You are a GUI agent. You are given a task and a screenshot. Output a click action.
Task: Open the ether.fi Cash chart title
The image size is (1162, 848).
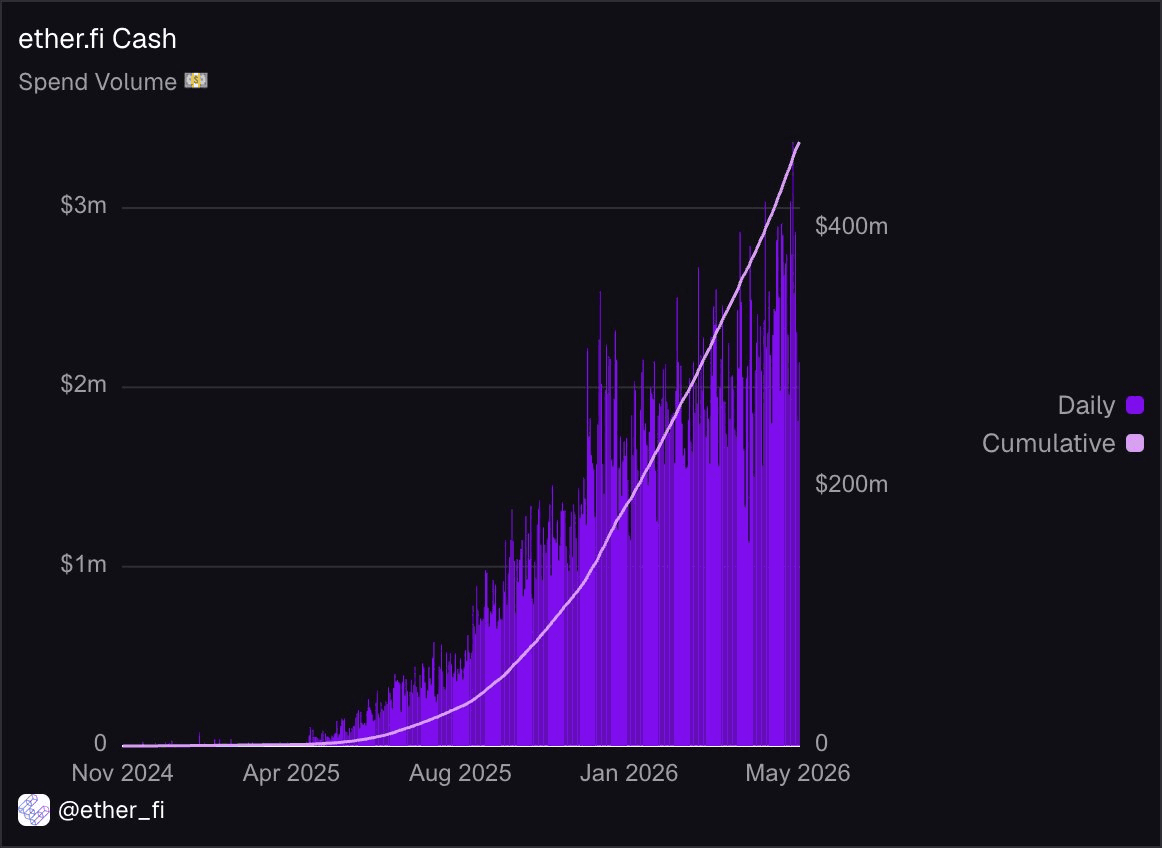97,39
